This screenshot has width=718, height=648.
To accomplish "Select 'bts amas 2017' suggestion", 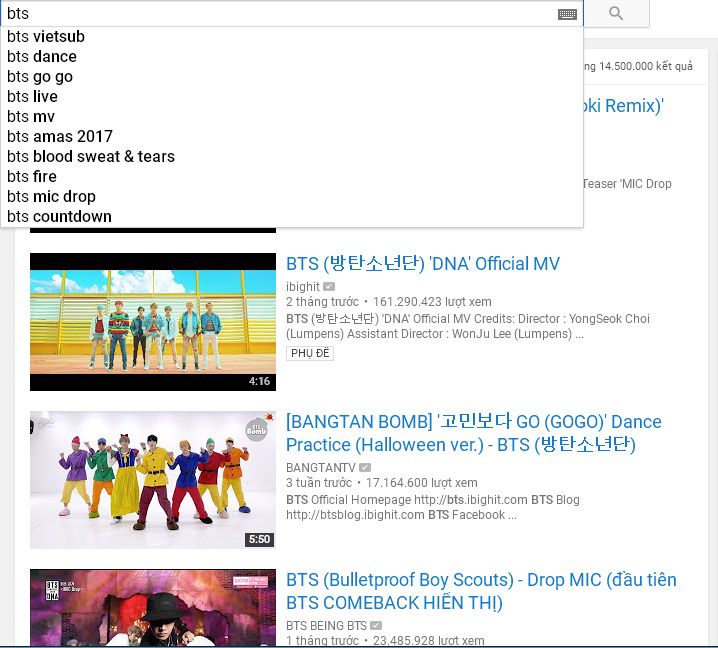I will coord(60,137).
